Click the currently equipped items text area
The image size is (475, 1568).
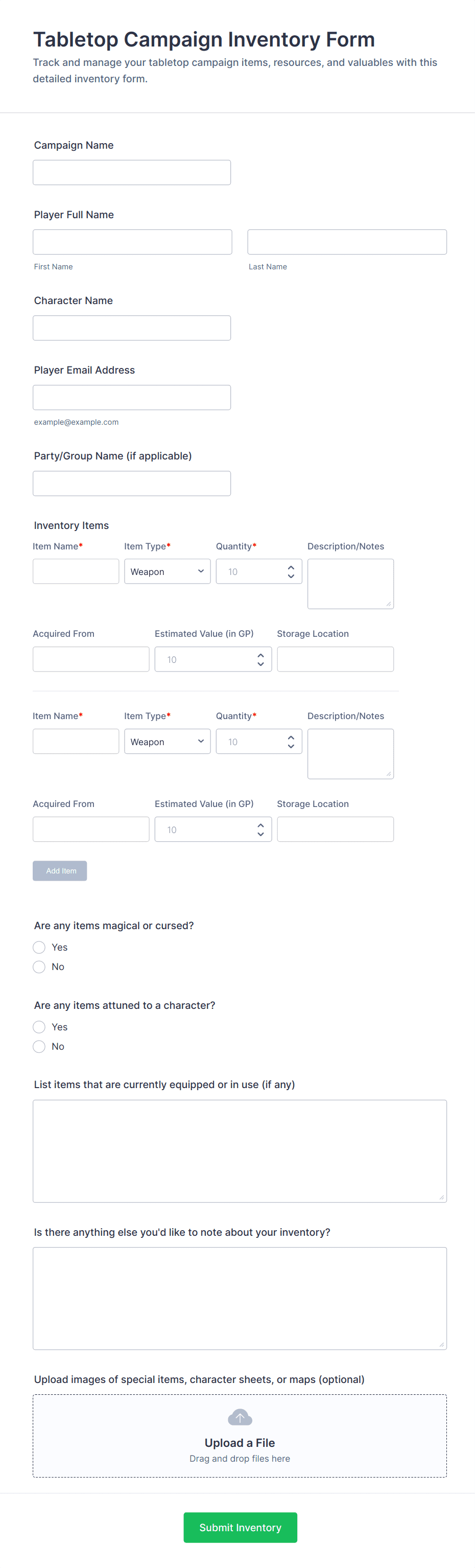coord(240,1150)
